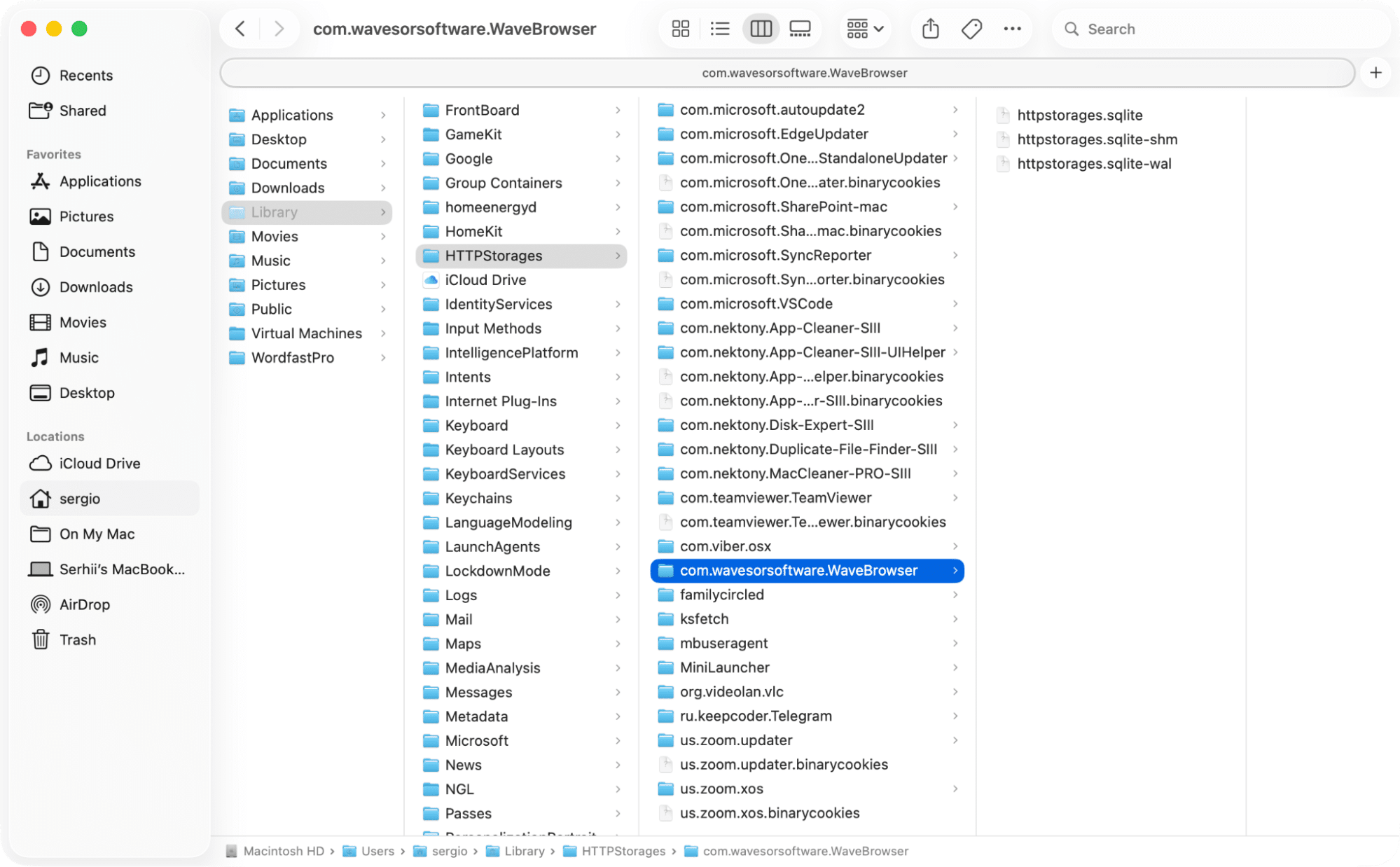Switch to icon grid view
Screen dimensions: 1400x867
[x=680, y=29]
